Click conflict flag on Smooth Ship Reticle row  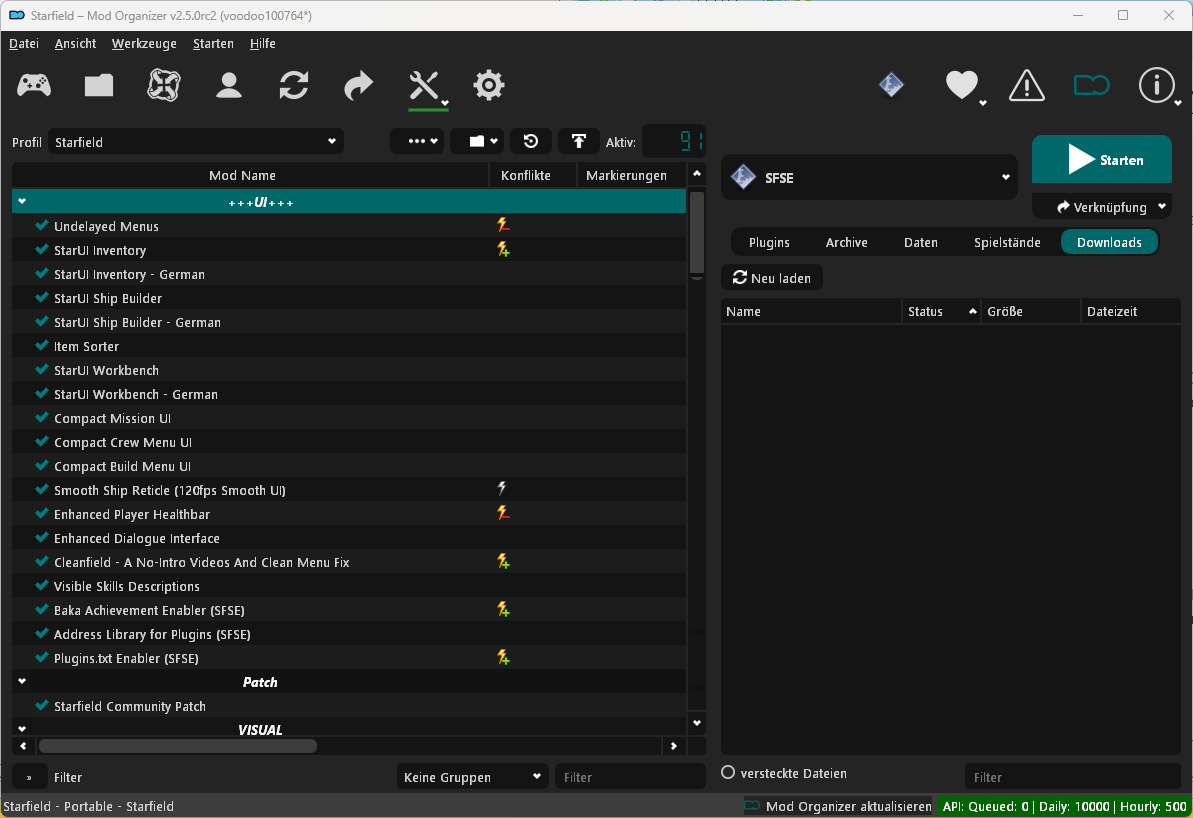(502, 489)
